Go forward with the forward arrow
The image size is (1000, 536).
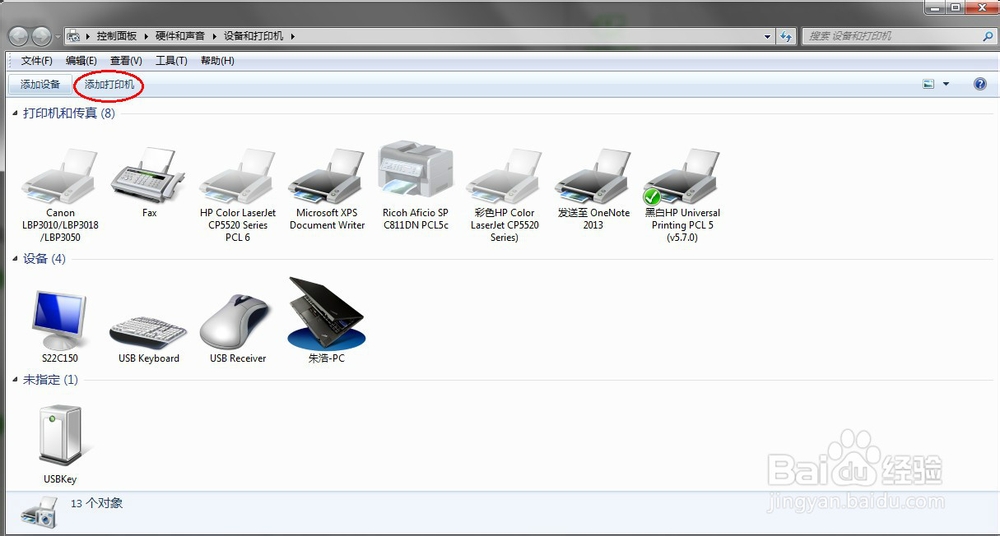click(41, 36)
